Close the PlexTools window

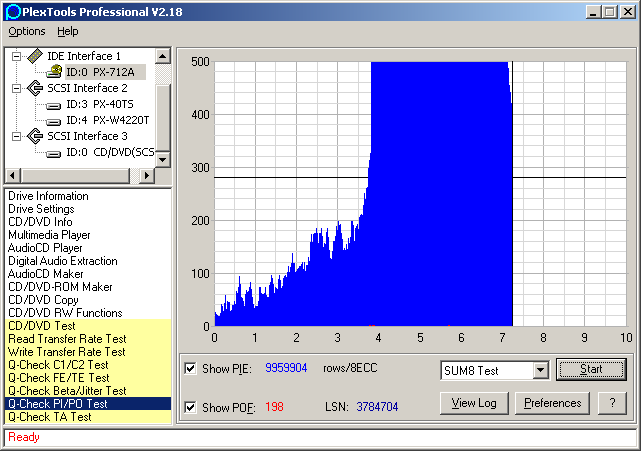tap(628, 12)
